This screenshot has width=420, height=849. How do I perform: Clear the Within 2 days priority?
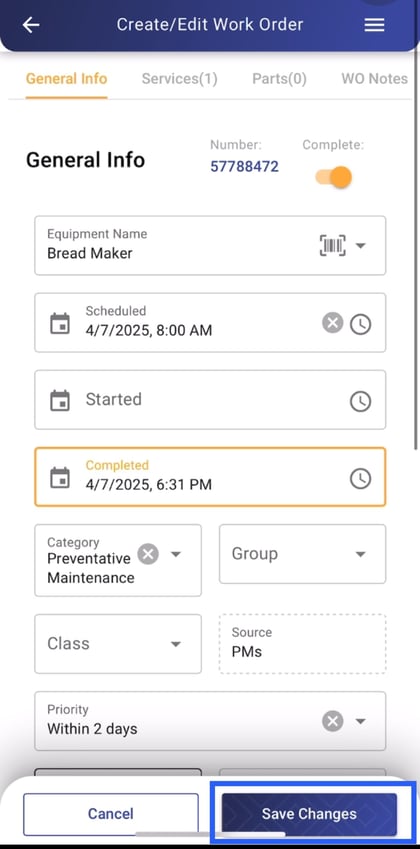333,721
